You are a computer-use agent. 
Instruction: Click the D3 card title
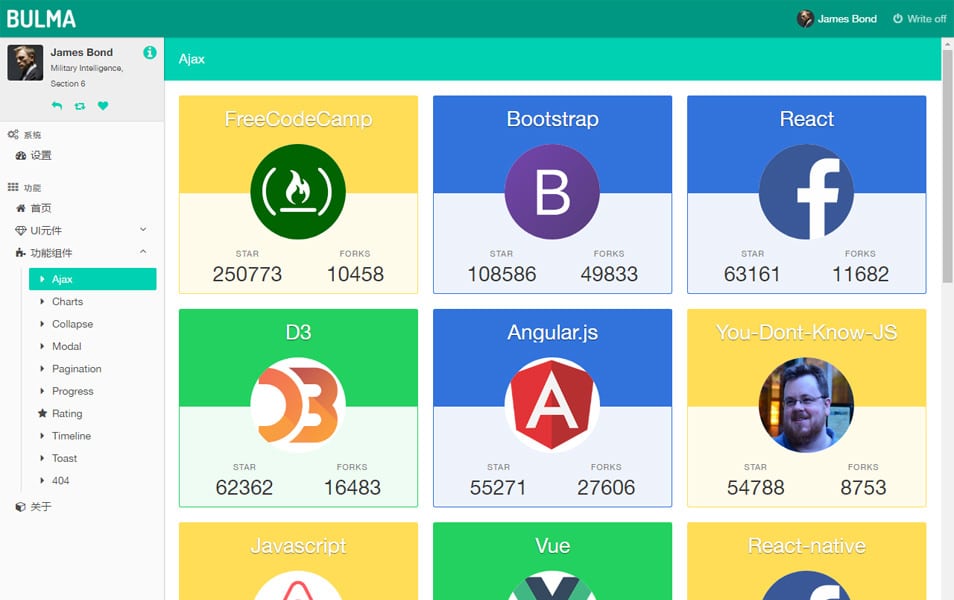[x=298, y=332]
